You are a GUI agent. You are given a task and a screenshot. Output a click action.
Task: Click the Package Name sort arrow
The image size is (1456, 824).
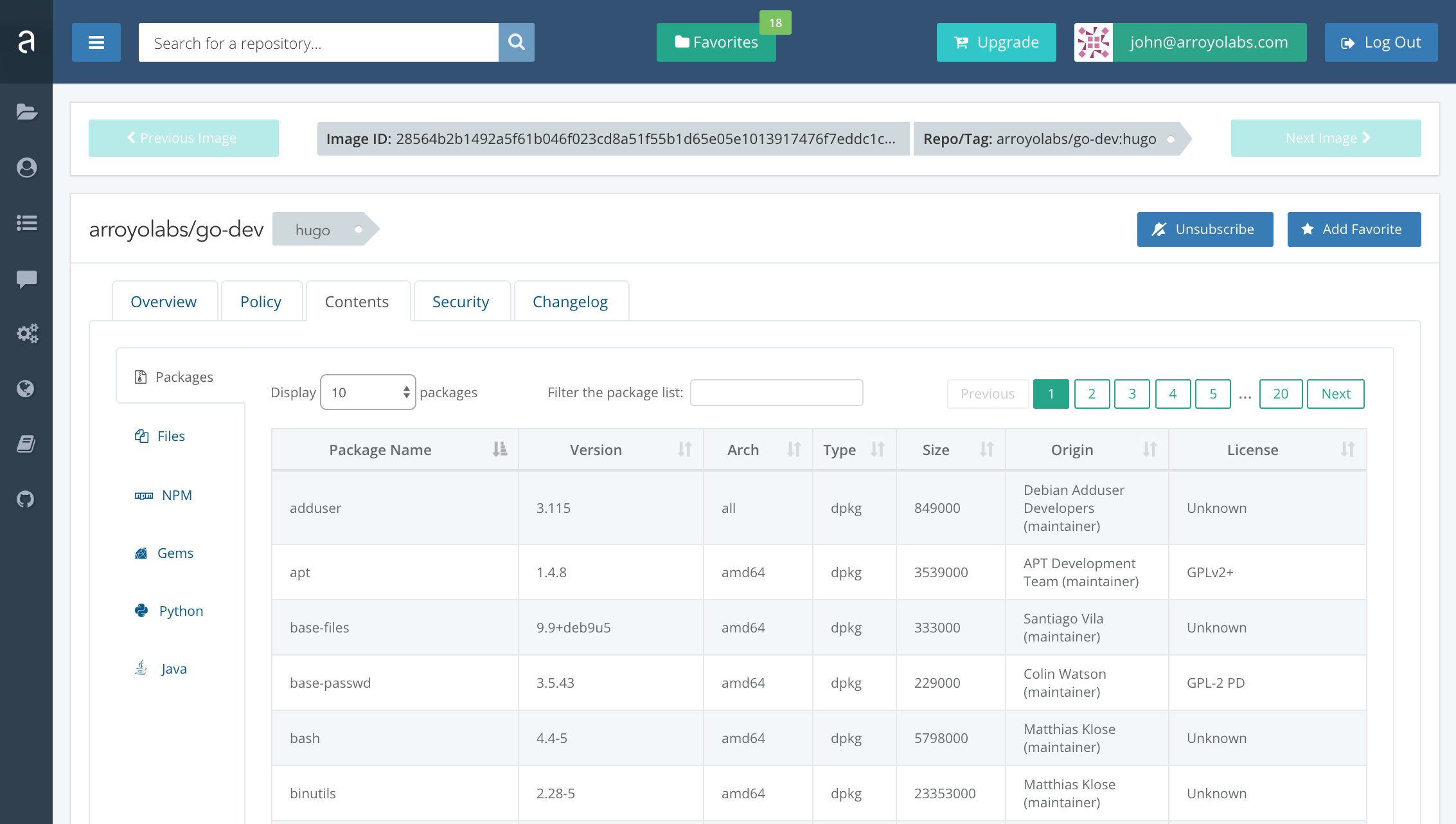click(x=500, y=449)
